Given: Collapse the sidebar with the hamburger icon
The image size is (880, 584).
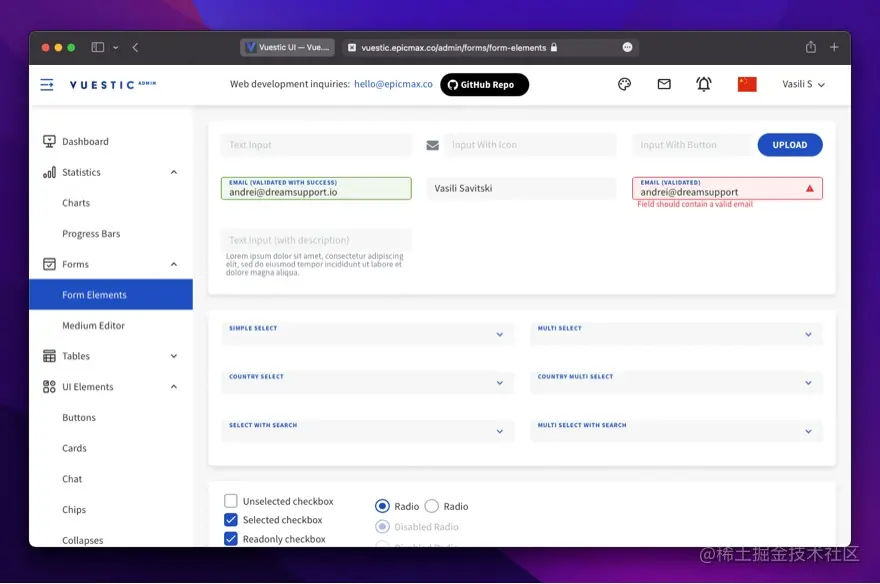Looking at the screenshot, I should point(46,84).
